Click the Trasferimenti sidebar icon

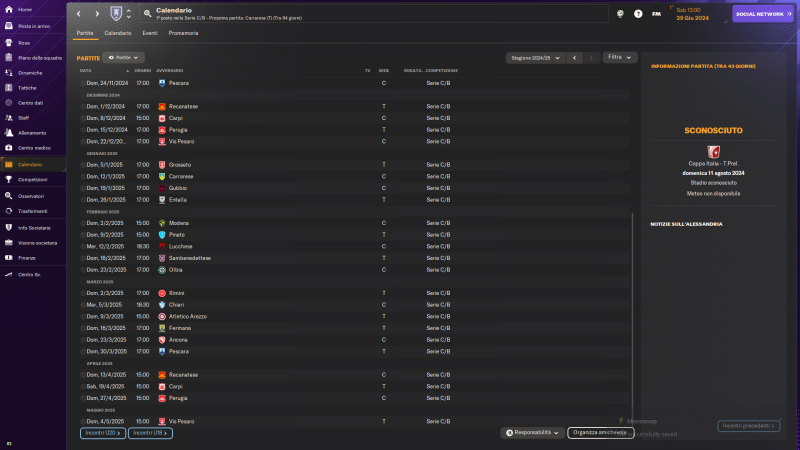click(x=8, y=211)
